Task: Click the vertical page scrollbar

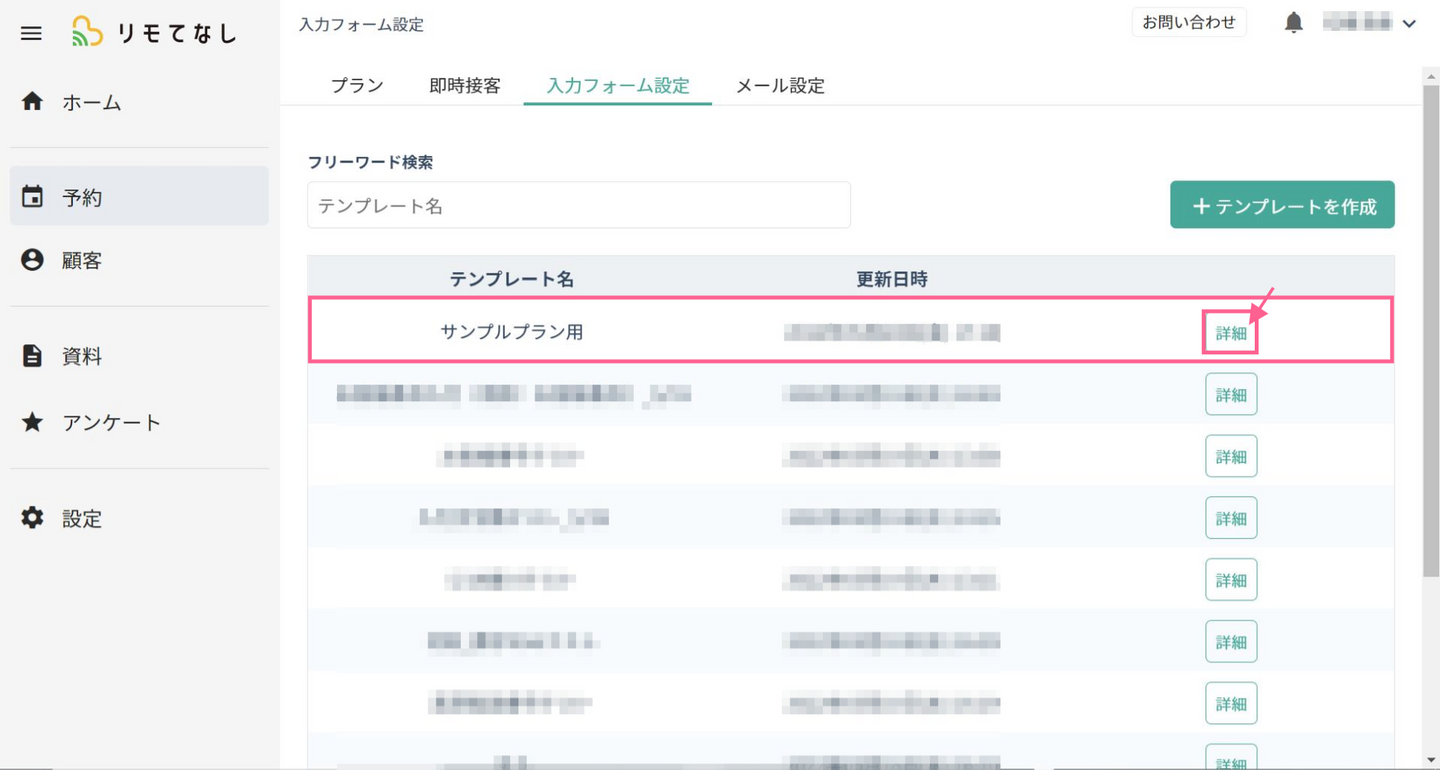Action: point(1430,330)
